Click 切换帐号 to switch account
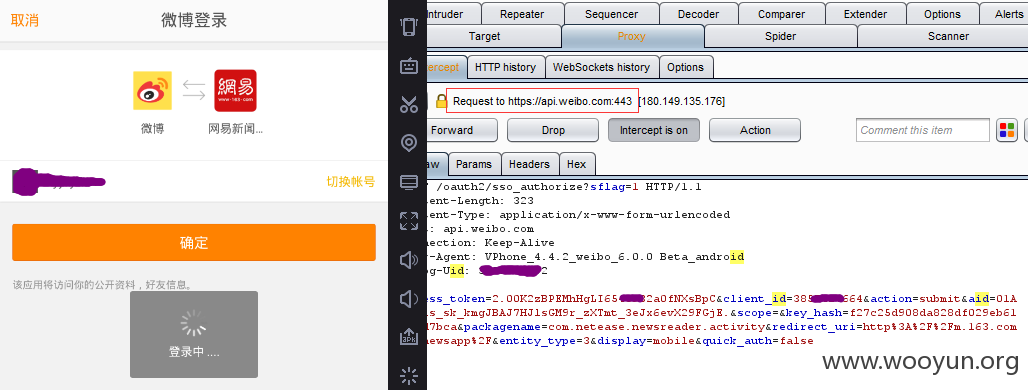 [351, 182]
